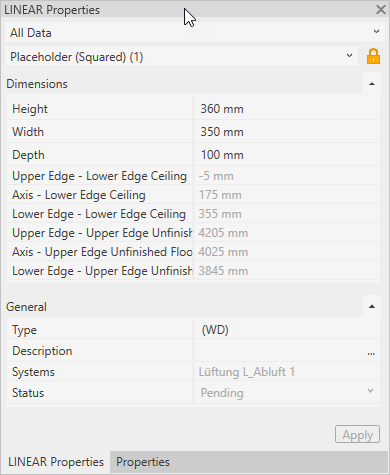
Task: Select the Axis - Lower Edge Ceiling row
Action: (x=193, y=195)
